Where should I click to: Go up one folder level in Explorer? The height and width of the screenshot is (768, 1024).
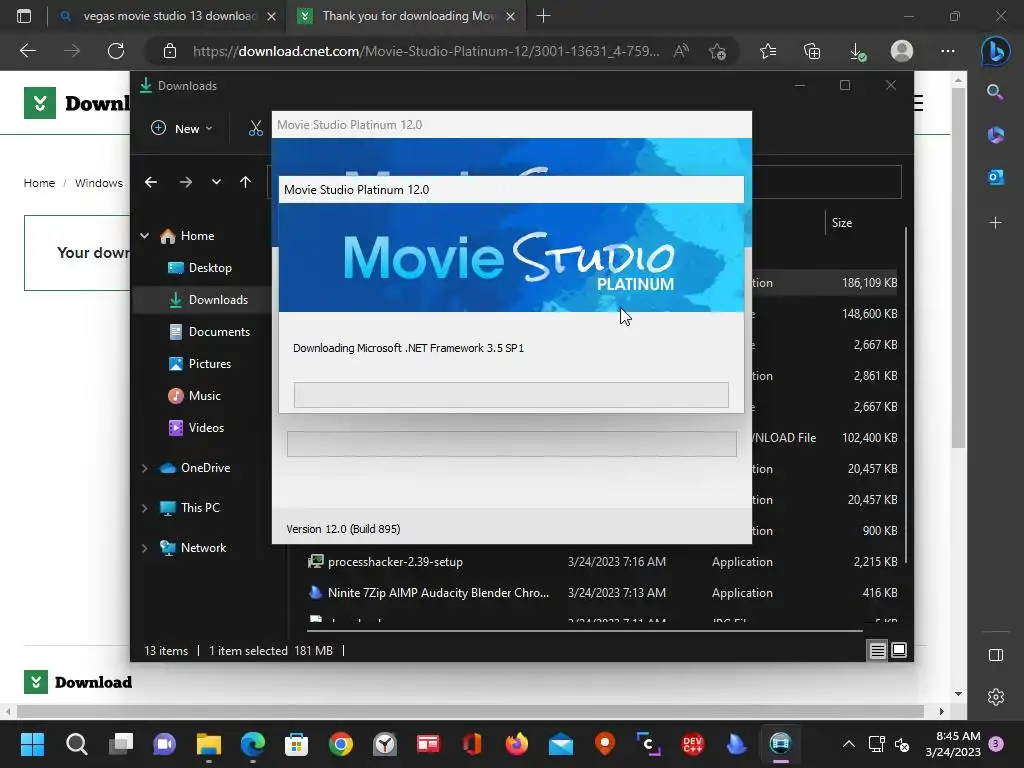coord(246,182)
